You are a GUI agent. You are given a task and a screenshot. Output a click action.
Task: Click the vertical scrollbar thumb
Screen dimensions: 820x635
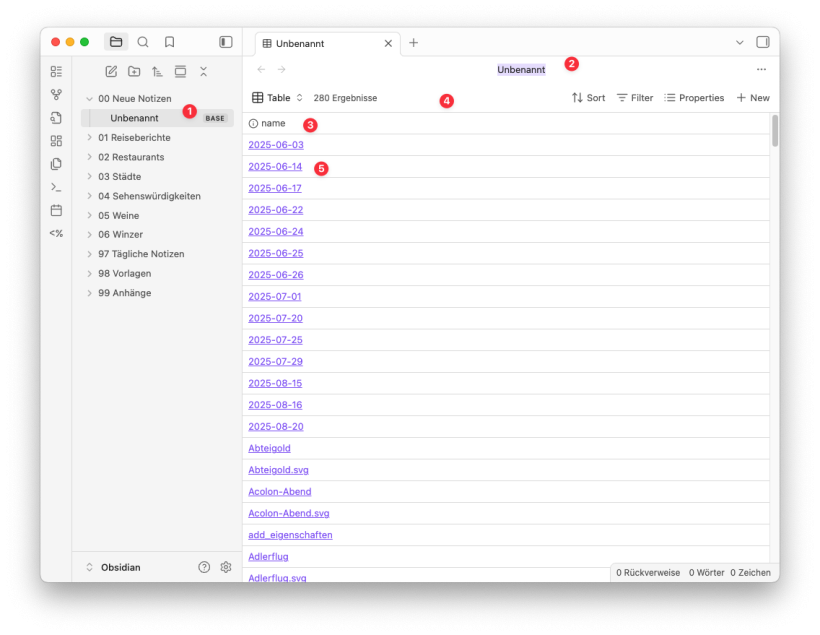pos(775,130)
